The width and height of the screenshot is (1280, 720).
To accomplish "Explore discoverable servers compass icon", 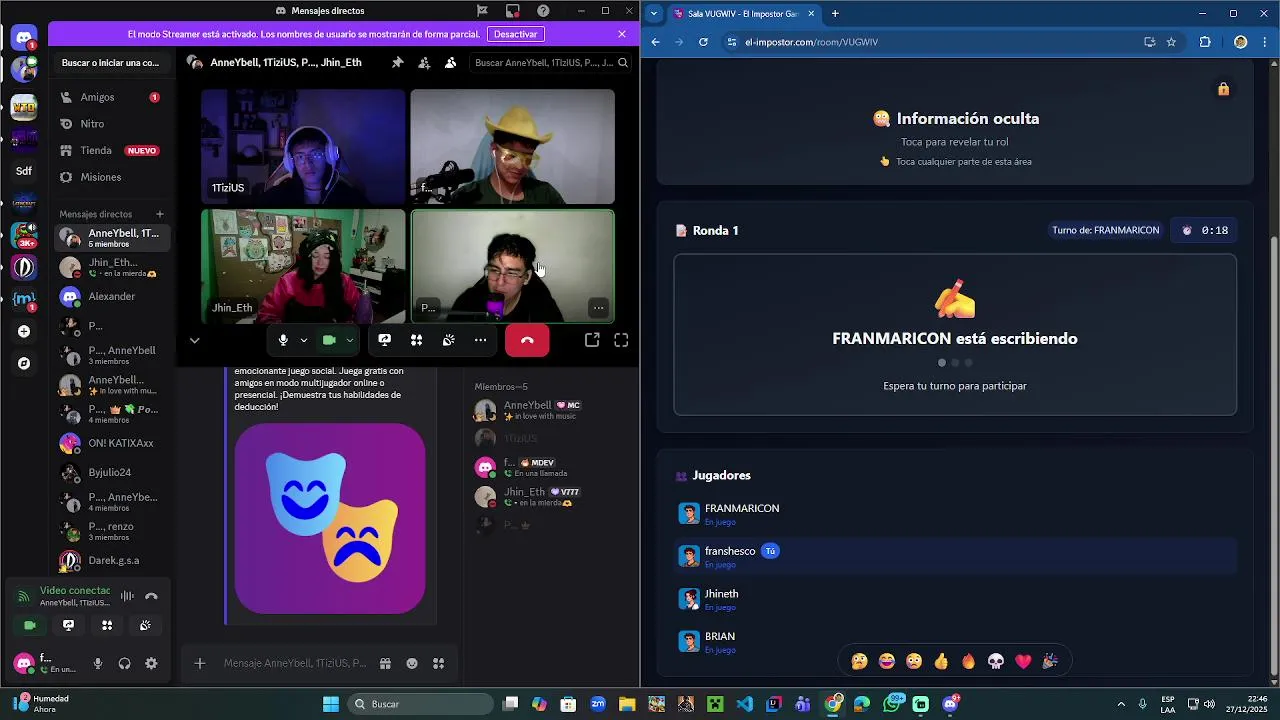I will pos(24,363).
